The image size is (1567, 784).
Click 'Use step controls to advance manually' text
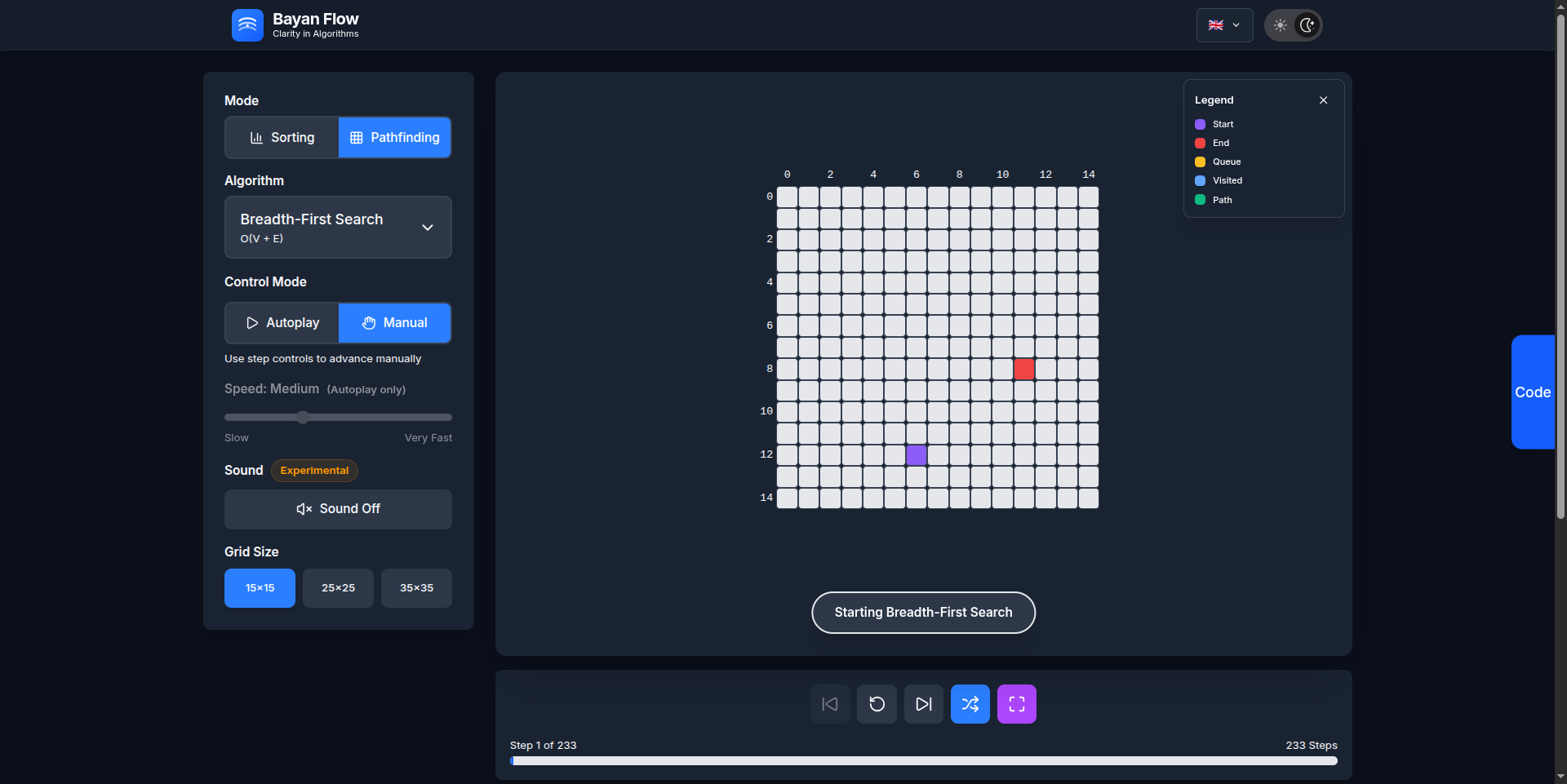click(322, 359)
